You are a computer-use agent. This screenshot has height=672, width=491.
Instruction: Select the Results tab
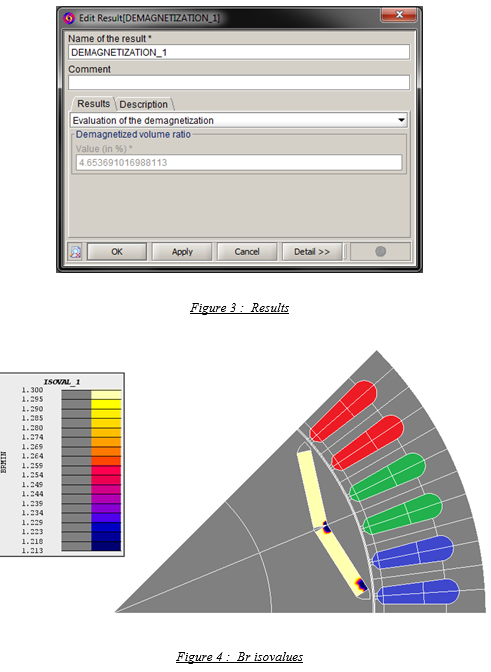tap(93, 104)
